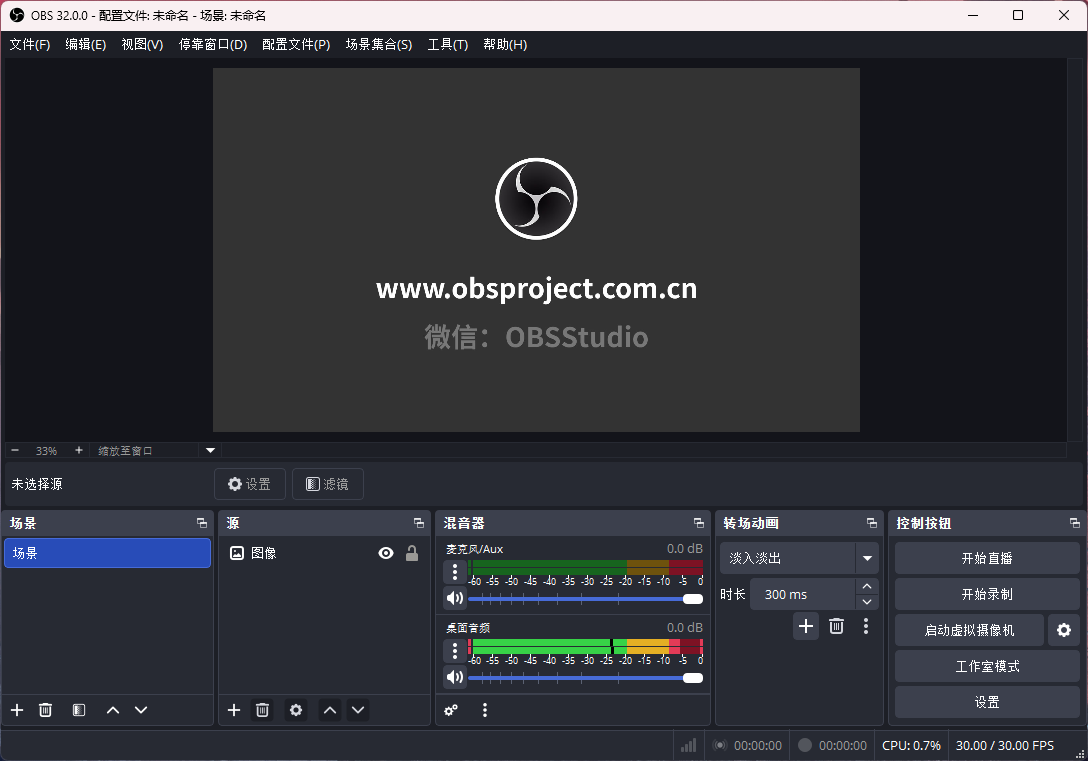Open mixer panel options three-dot menu
1088x761 pixels.
click(x=485, y=710)
